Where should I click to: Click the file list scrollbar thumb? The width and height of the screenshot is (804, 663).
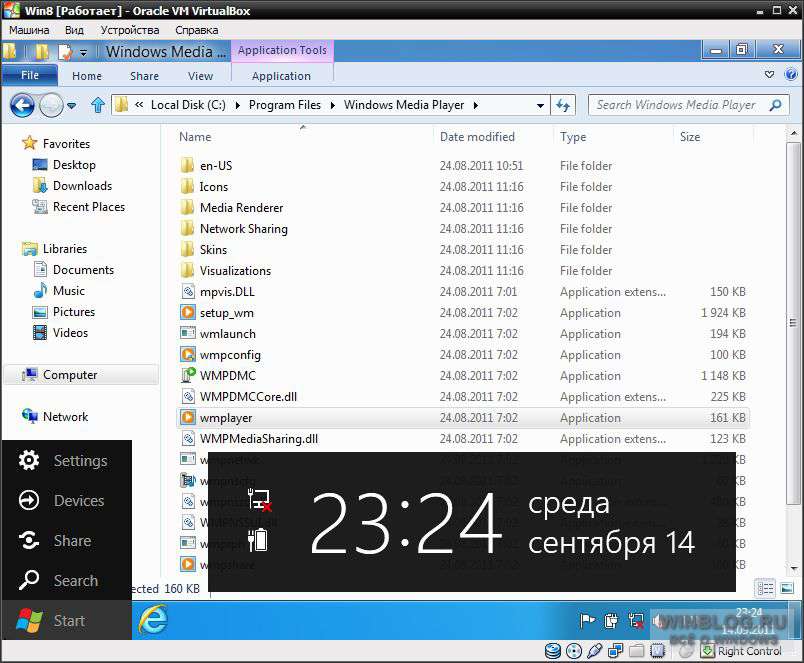coord(793,322)
